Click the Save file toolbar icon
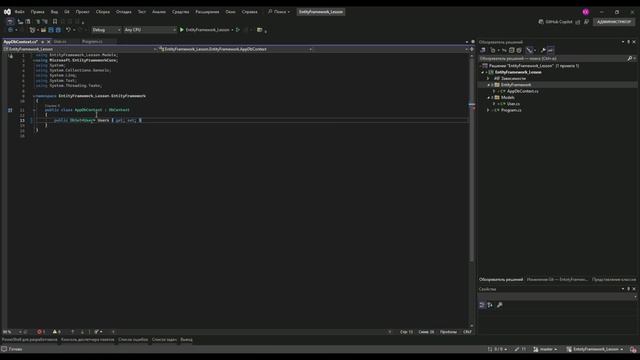The height and width of the screenshot is (360, 640). pyautogui.click(x=51, y=30)
